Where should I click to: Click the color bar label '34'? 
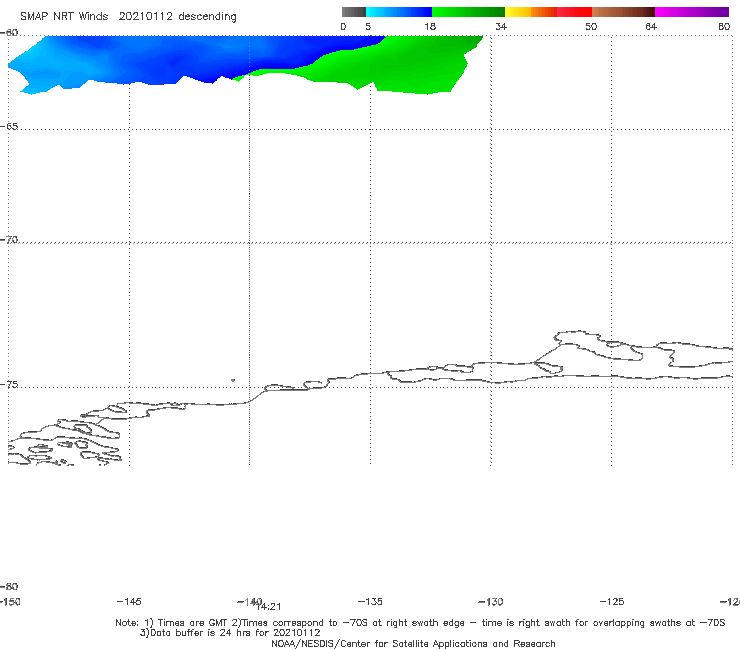pos(501,26)
